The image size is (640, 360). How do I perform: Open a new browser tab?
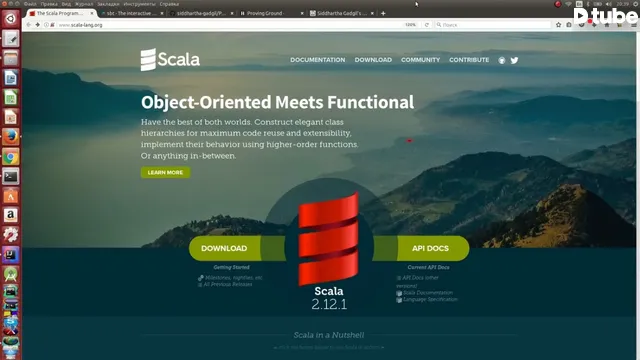pyautogui.click(x=383, y=13)
